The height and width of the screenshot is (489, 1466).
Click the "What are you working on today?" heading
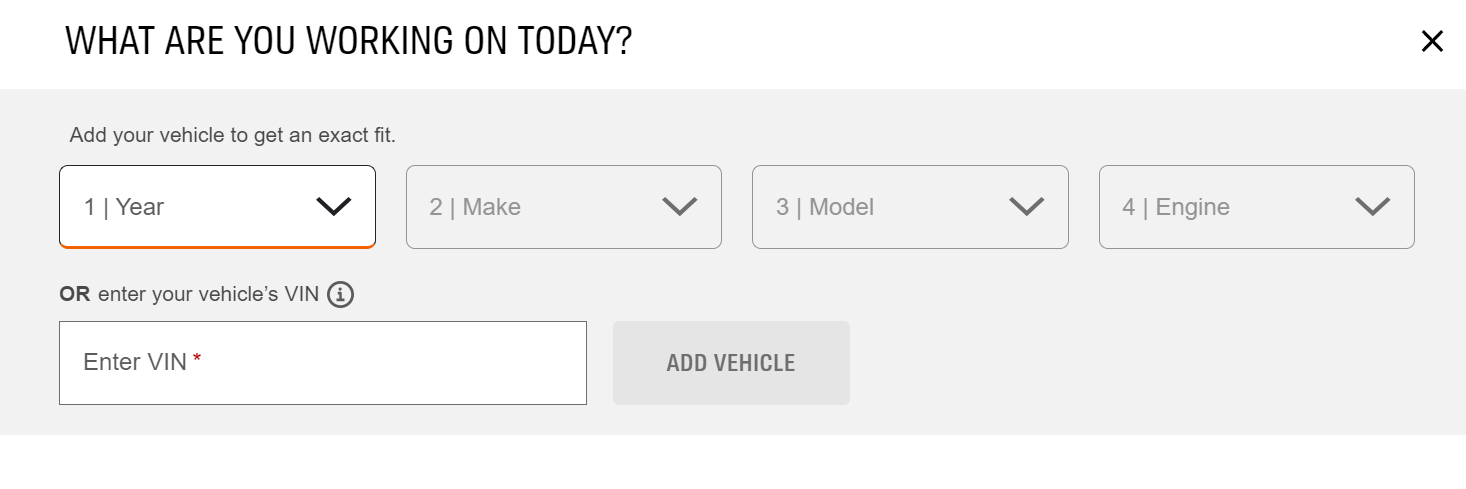(x=348, y=42)
